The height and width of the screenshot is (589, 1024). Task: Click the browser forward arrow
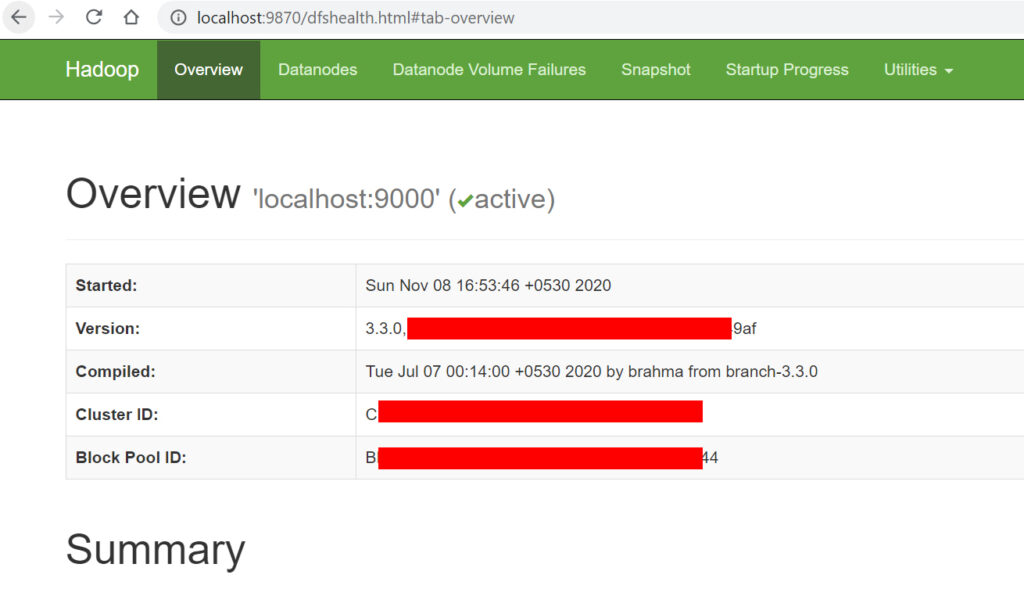point(56,17)
